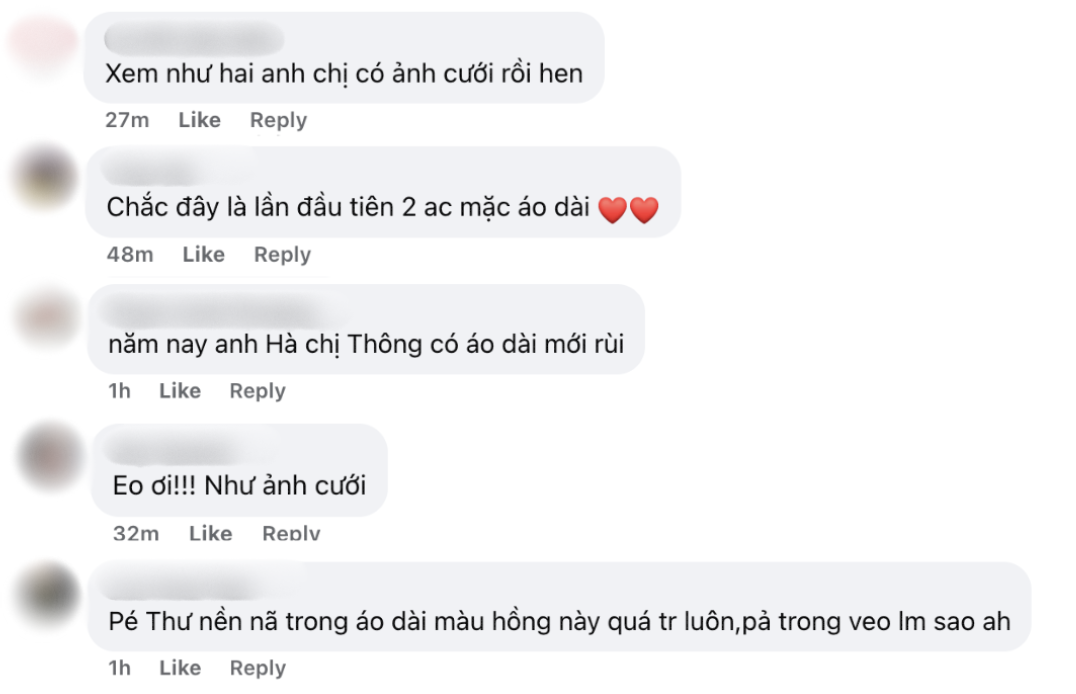Like the Pé Thư nền nã comment
The height and width of the screenshot is (694, 1076).
(181, 667)
